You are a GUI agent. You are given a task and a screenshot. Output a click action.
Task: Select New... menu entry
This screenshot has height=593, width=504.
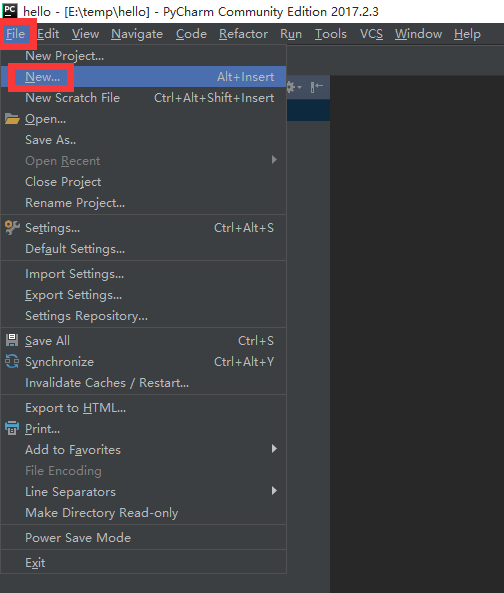coord(143,77)
